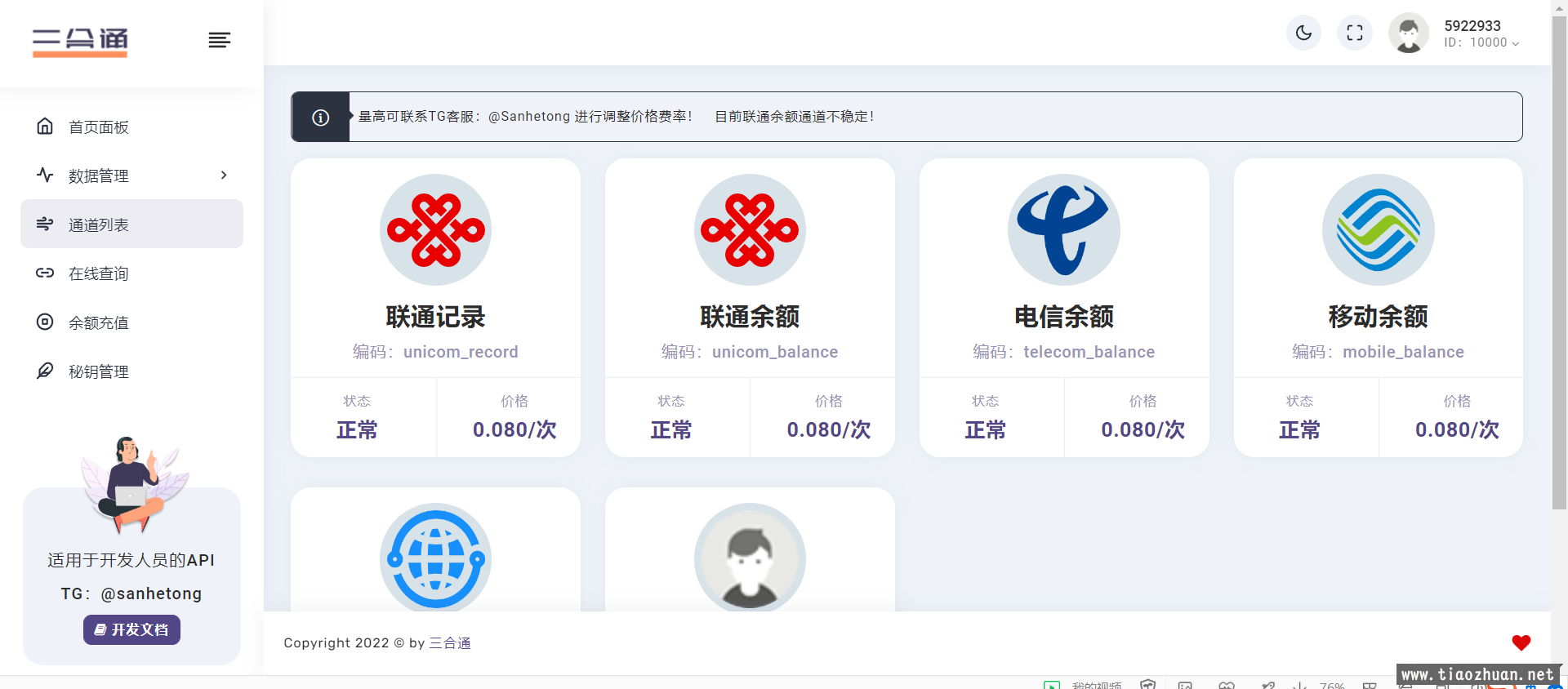Open 数据管理 menu item
The height and width of the screenshot is (689, 1568).
point(131,176)
